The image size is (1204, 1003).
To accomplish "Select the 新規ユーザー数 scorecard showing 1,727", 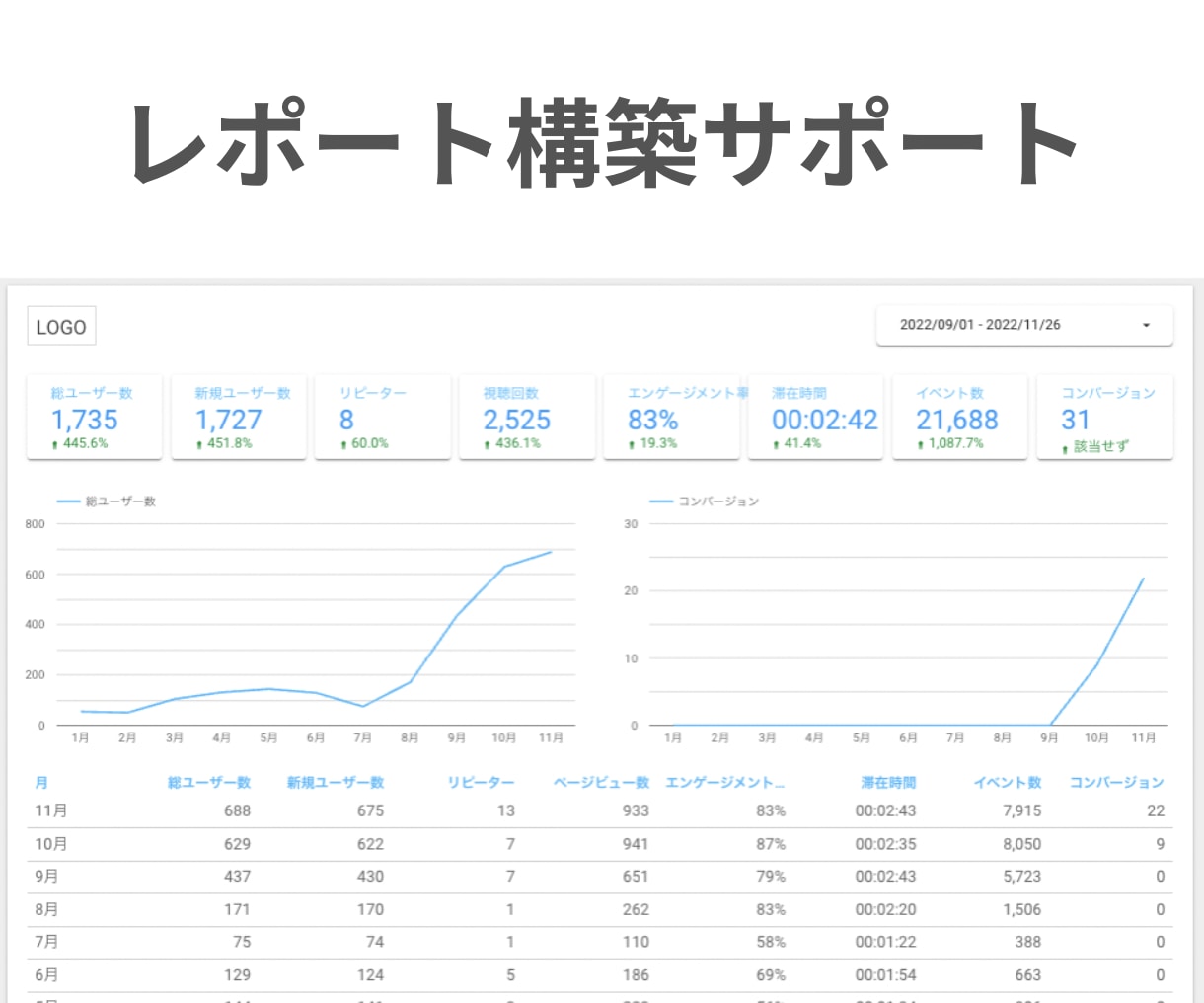I will click(x=239, y=417).
